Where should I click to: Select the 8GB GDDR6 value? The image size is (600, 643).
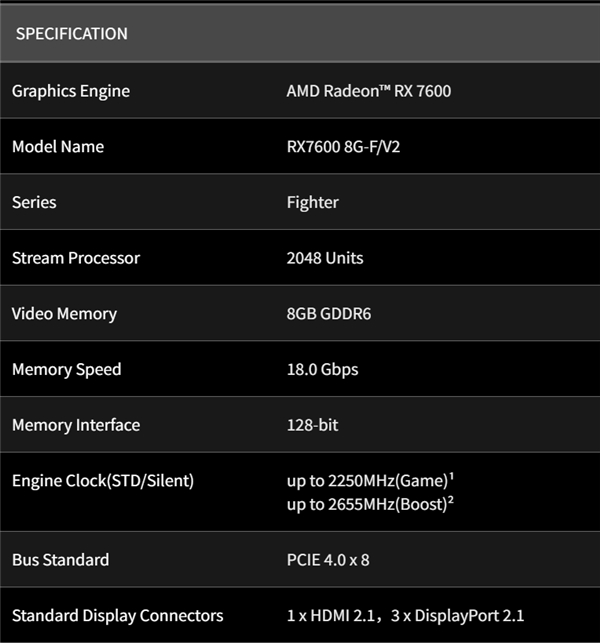coord(328,314)
